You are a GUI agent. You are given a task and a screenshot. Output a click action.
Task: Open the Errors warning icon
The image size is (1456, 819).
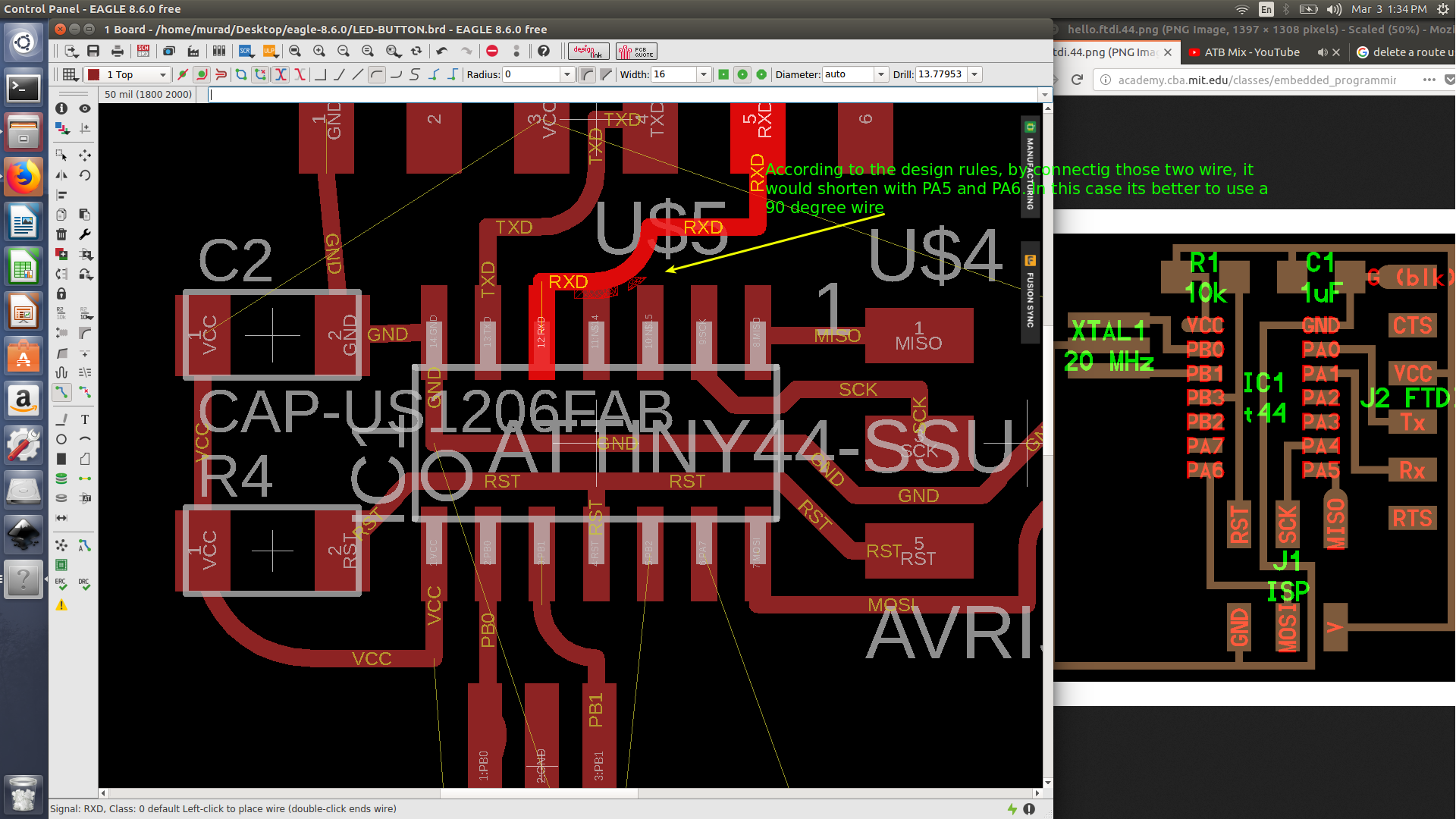[x=61, y=605]
